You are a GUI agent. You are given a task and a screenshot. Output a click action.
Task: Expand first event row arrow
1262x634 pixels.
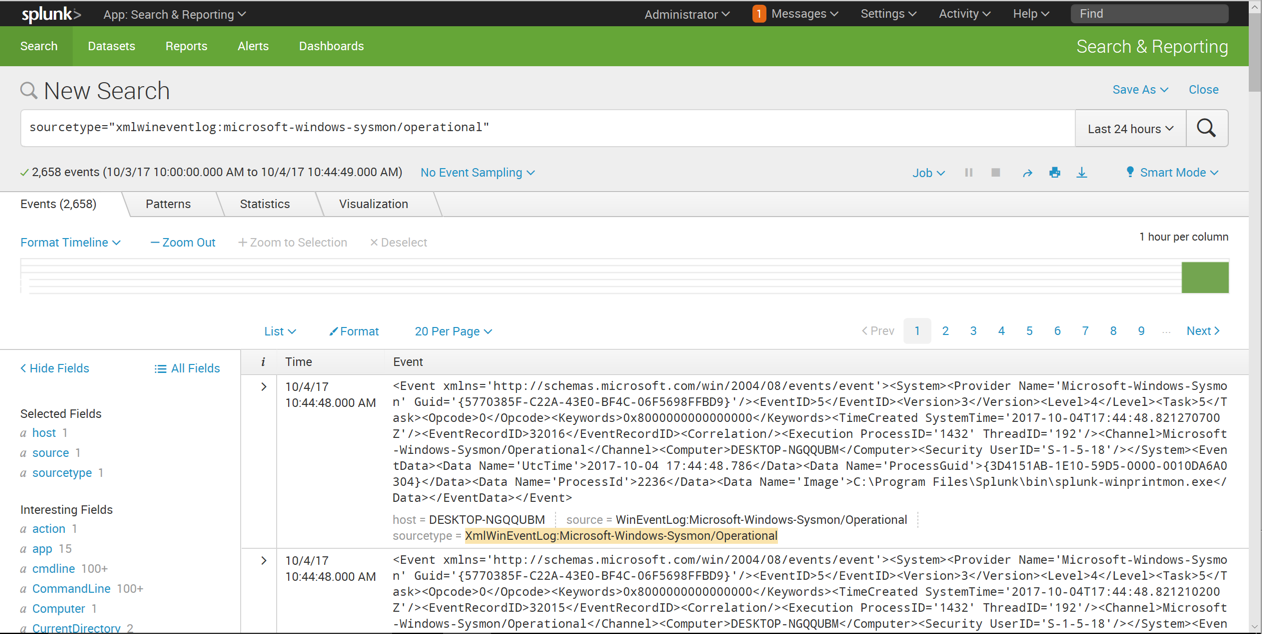(x=264, y=387)
